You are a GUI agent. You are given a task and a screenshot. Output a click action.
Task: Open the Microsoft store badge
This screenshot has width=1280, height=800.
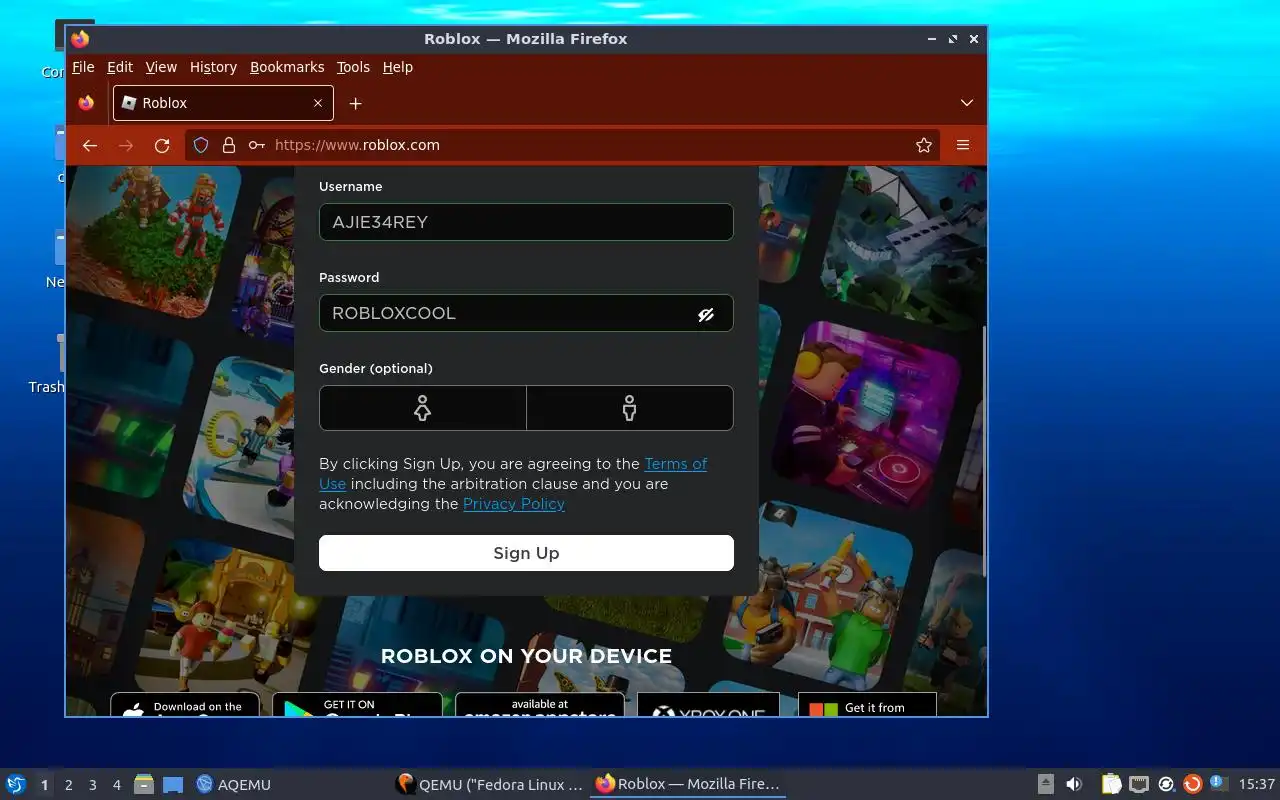(867, 705)
